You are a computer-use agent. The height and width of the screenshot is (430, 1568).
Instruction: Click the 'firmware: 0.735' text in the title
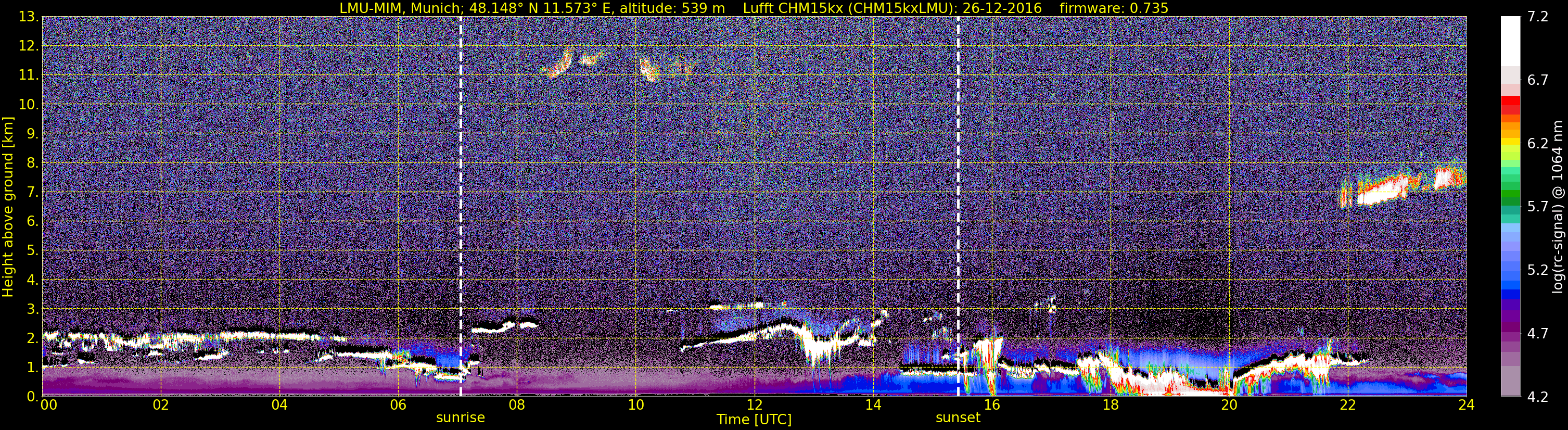click(1114, 8)
